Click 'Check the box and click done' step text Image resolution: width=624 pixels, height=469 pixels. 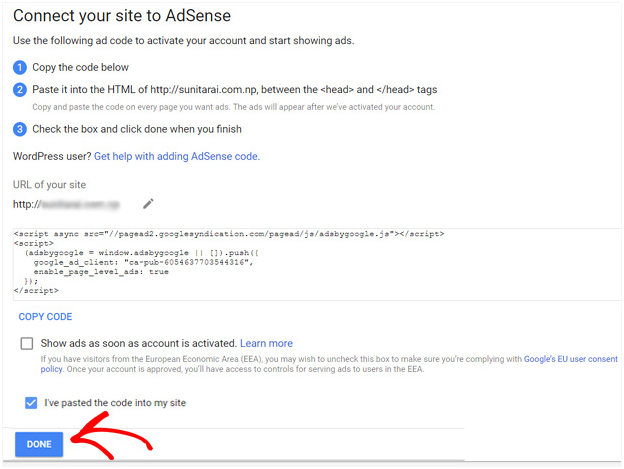pyautogui.click(x=137, y=129)
